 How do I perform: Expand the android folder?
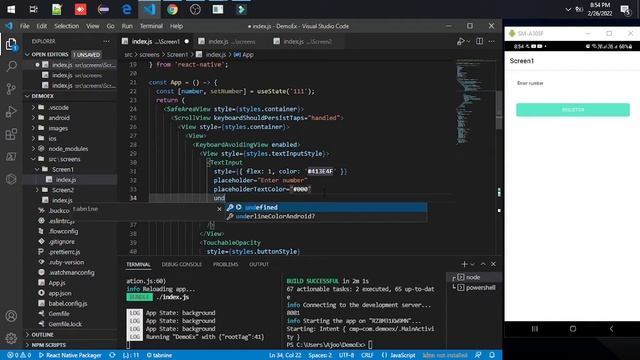click(33, 118)
